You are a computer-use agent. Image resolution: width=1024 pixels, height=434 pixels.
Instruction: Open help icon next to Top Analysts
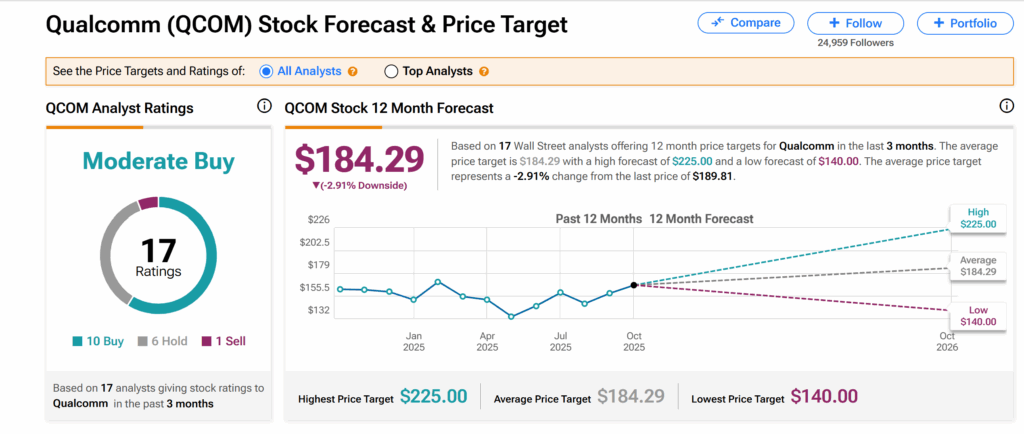click(x=484, y=72)
